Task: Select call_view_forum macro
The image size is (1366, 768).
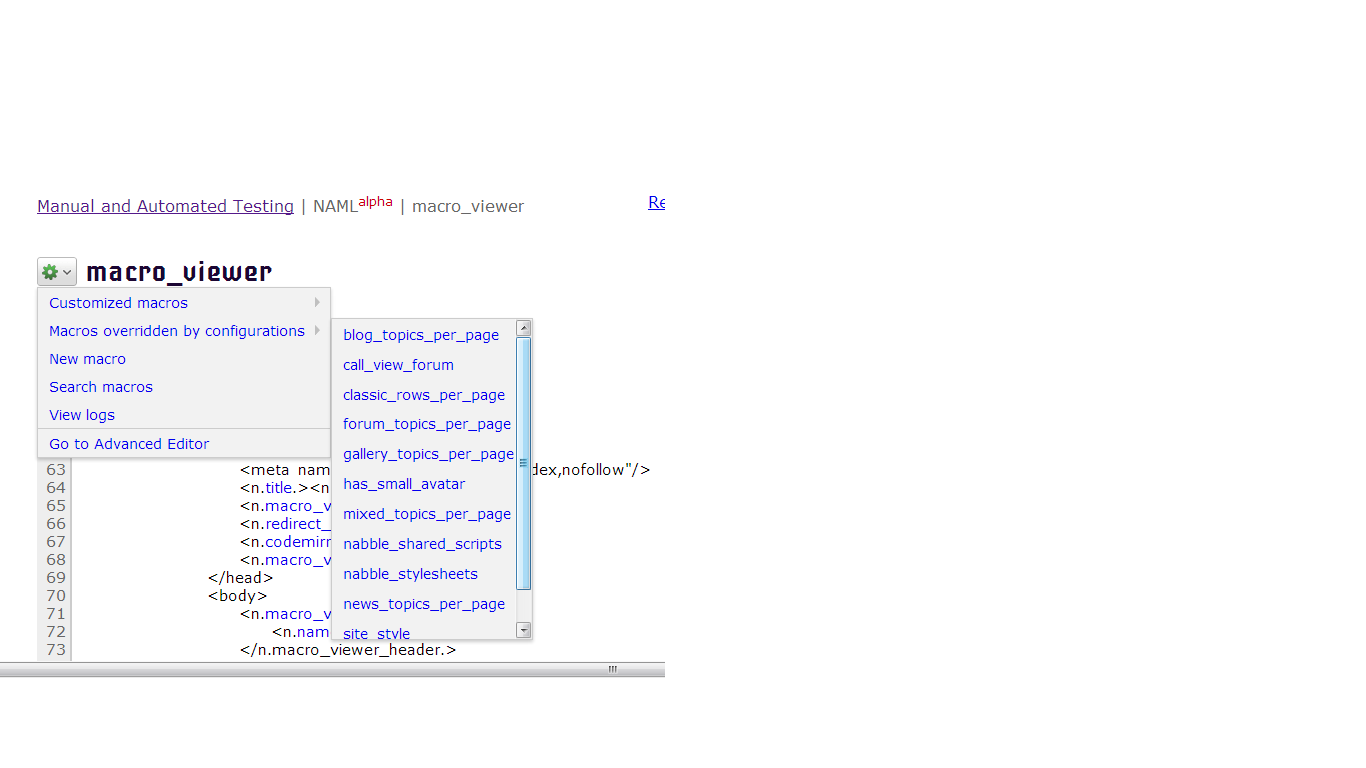Action: 398,365
